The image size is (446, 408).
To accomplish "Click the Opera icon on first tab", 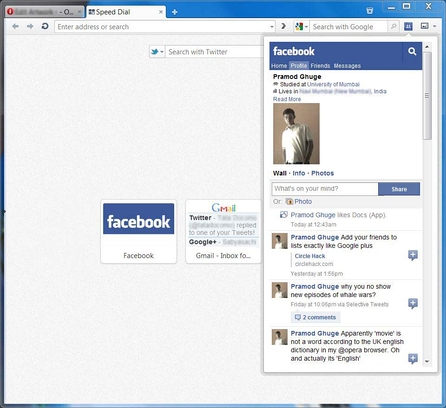I will pyautogui.click(x=10, y=12).
